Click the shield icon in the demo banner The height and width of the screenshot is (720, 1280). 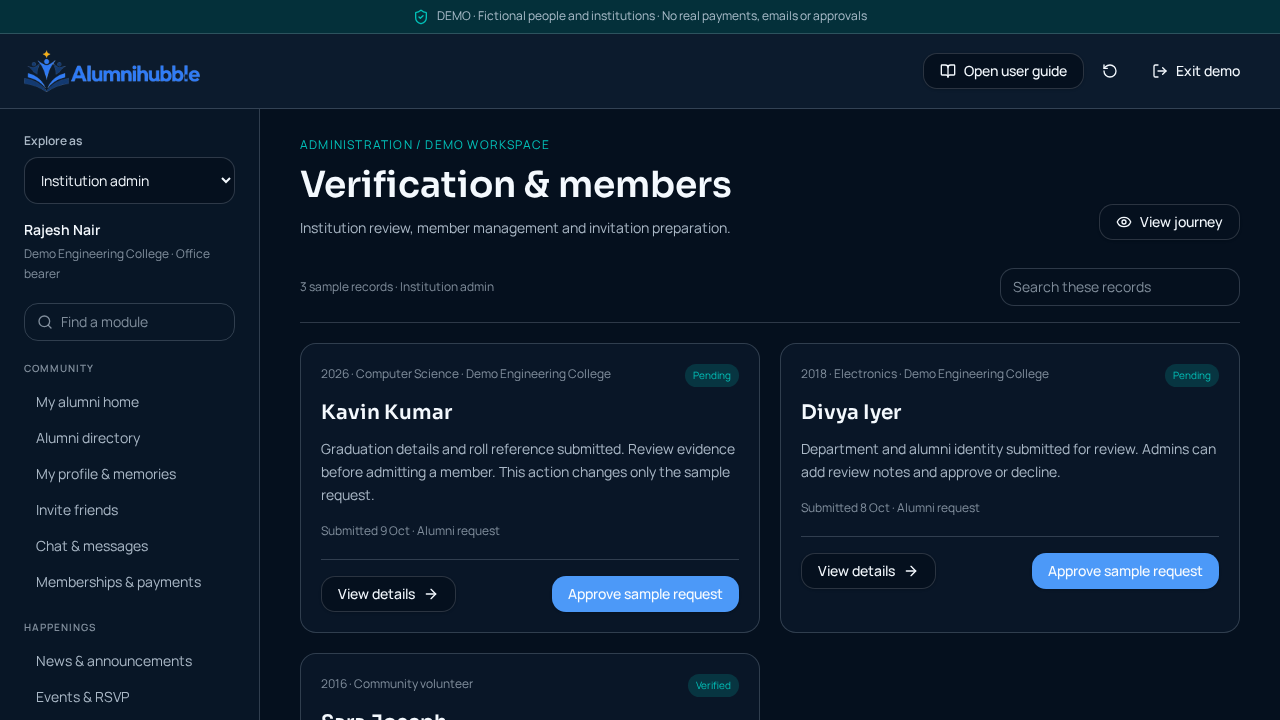[x=421, y=16]
